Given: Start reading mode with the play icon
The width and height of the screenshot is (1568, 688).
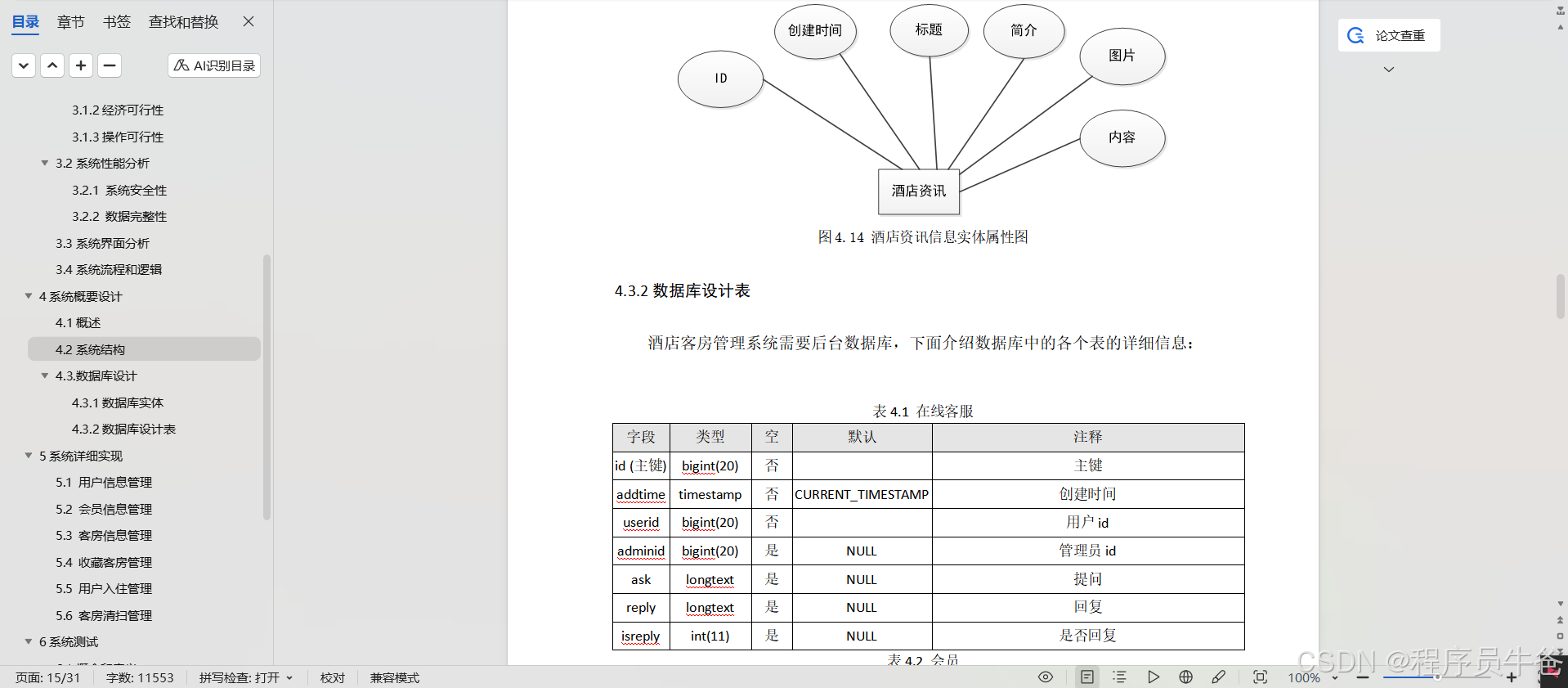Looking at the screenshot, I should point(1153,677).
